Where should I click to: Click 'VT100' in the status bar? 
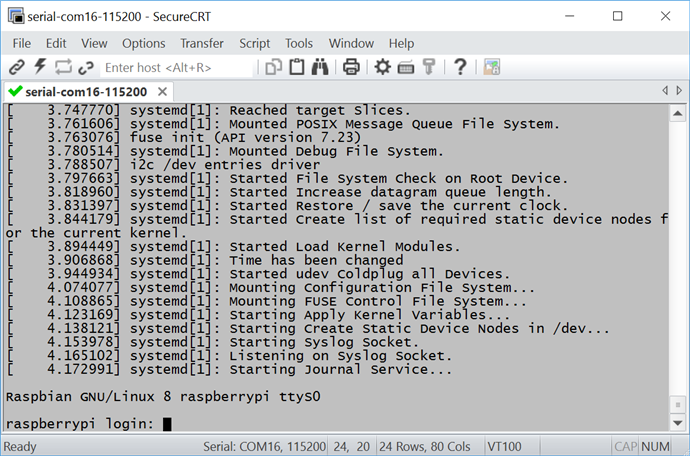click(x=504, y=447)
